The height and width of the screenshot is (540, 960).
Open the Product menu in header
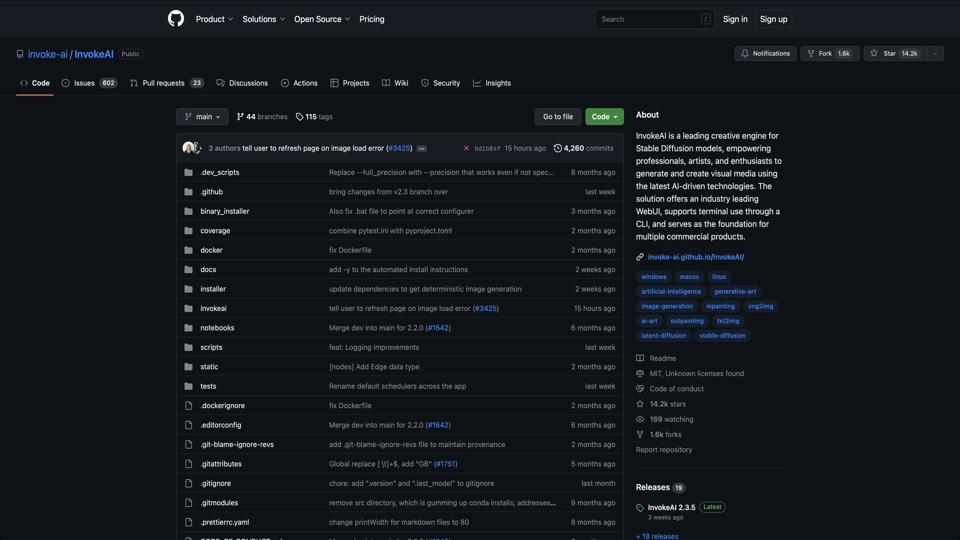214,19
